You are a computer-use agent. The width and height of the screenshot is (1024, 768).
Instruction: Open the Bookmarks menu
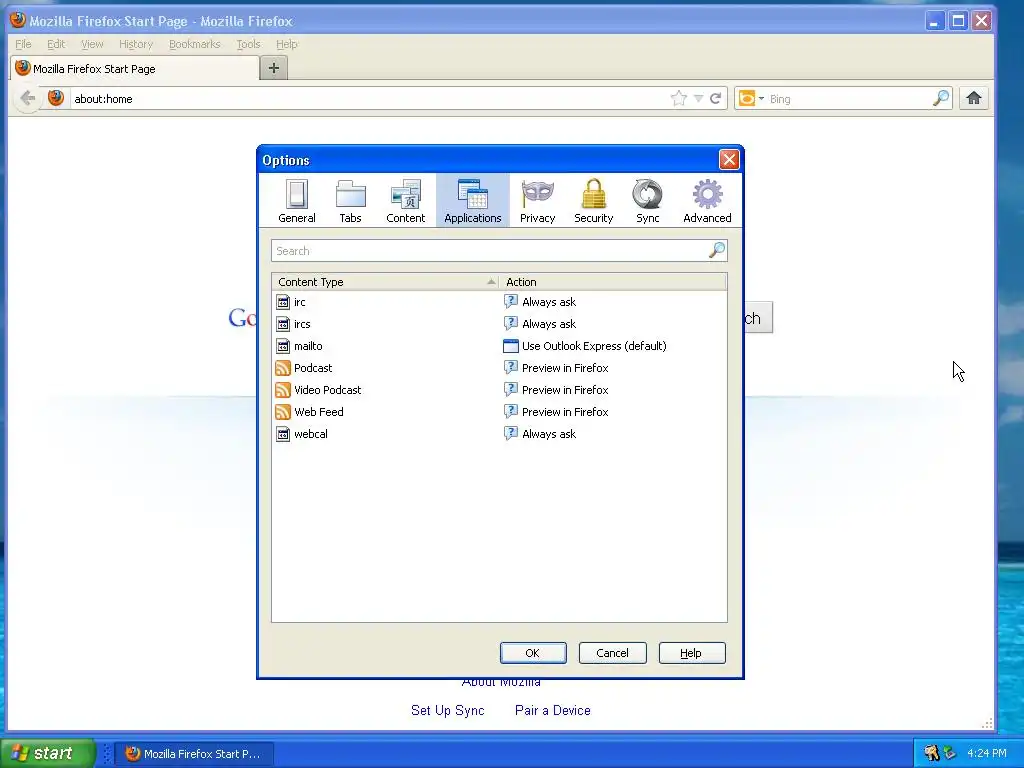click(x=195, y=44)
